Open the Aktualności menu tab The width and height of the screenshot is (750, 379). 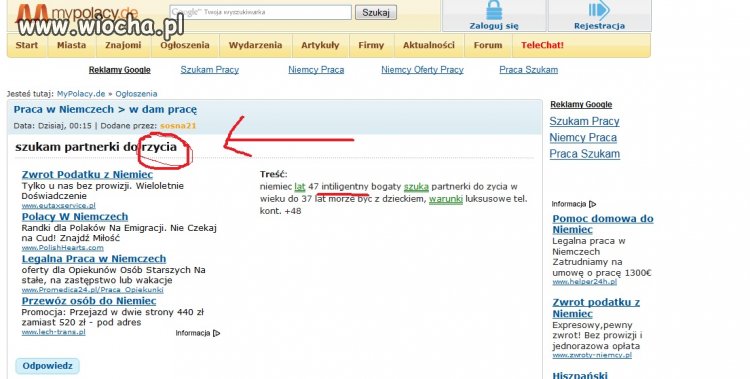point(429,45)
